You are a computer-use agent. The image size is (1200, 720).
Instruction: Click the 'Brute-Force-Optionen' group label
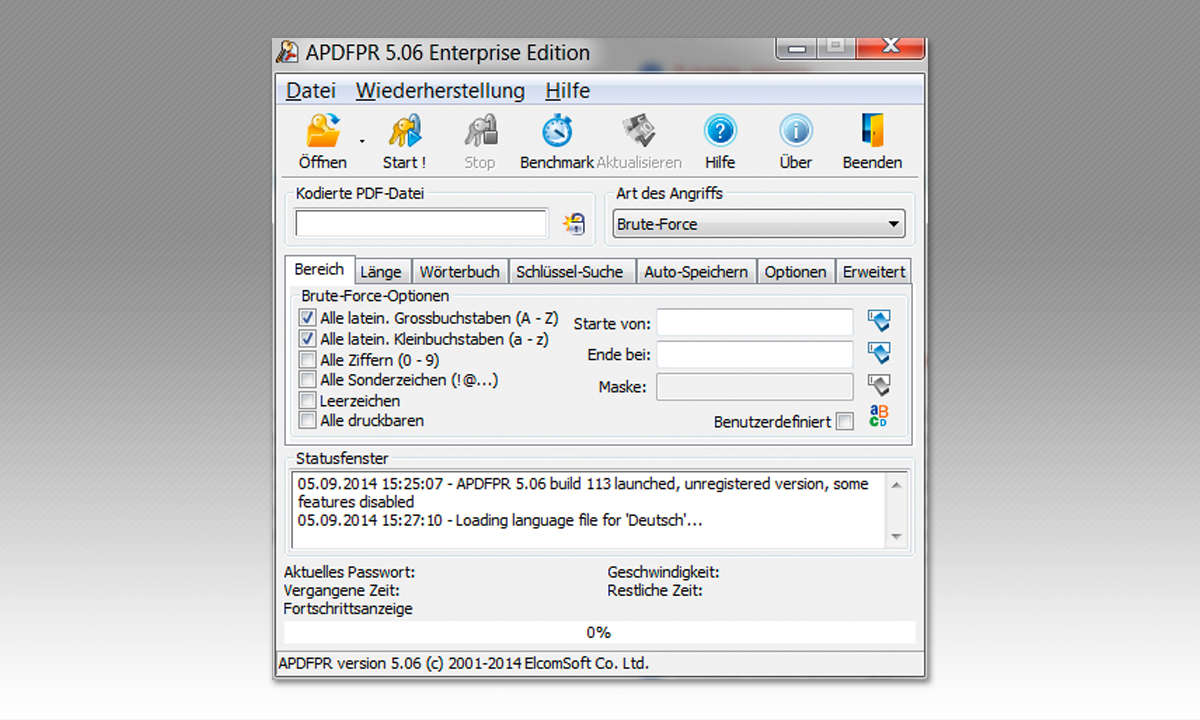(x=375, y=296)
